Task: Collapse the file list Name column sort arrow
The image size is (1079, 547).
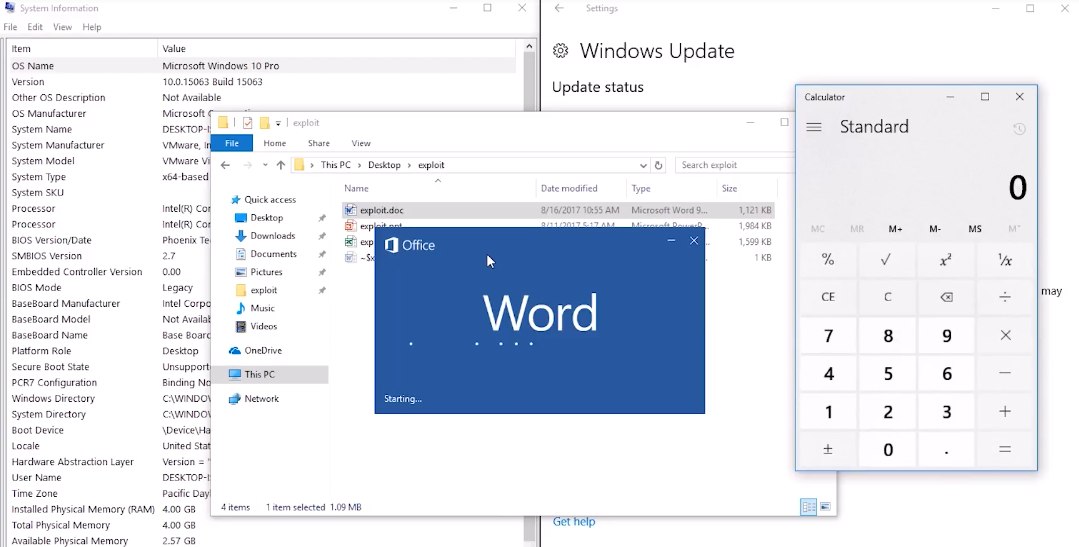Action: click(438, 180)
